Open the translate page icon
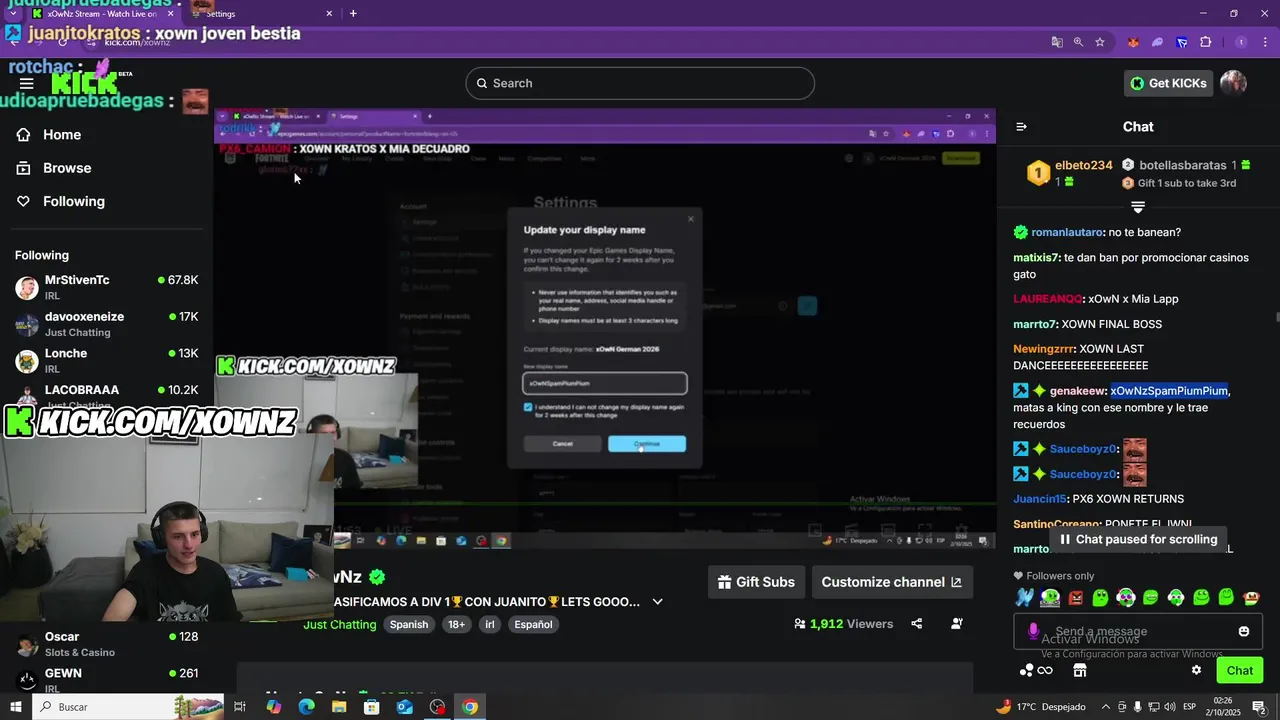 coord(1057,42)
